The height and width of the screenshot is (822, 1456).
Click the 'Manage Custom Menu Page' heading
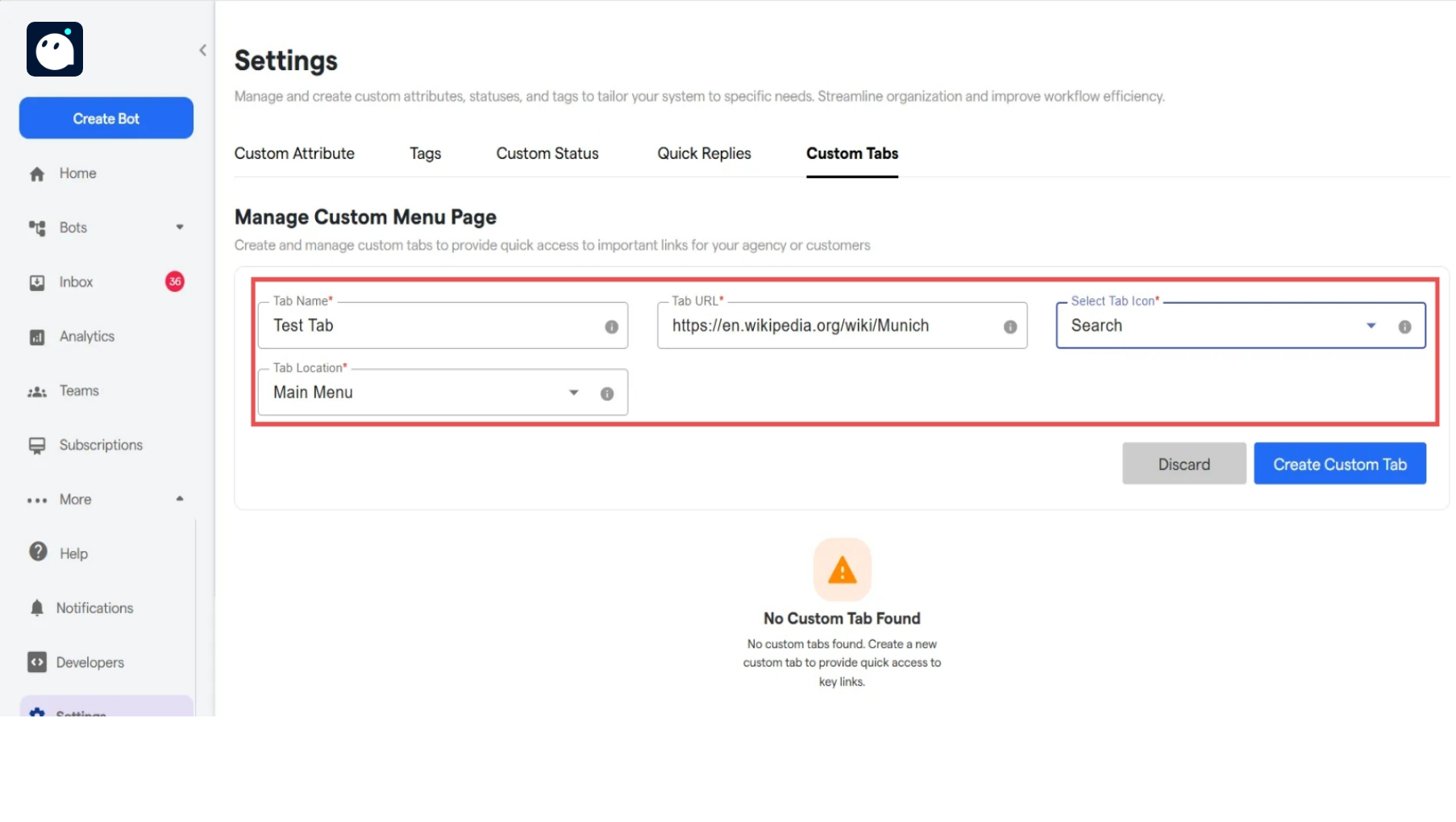(365, 218)
